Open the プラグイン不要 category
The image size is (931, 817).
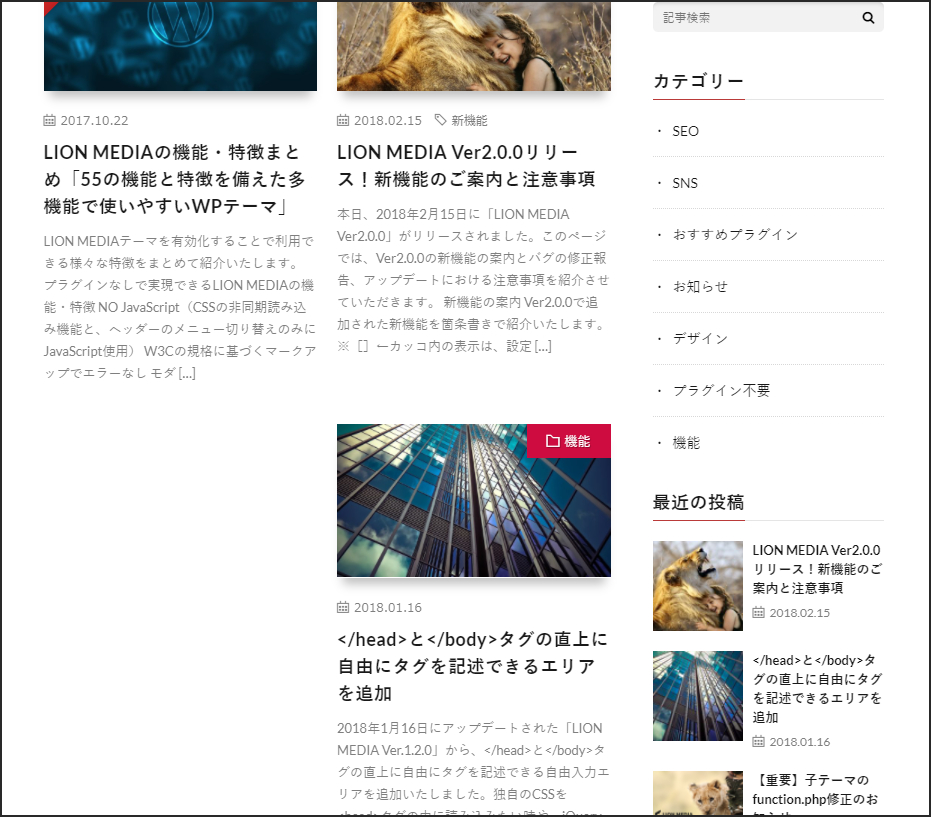(x=721, y=390)
